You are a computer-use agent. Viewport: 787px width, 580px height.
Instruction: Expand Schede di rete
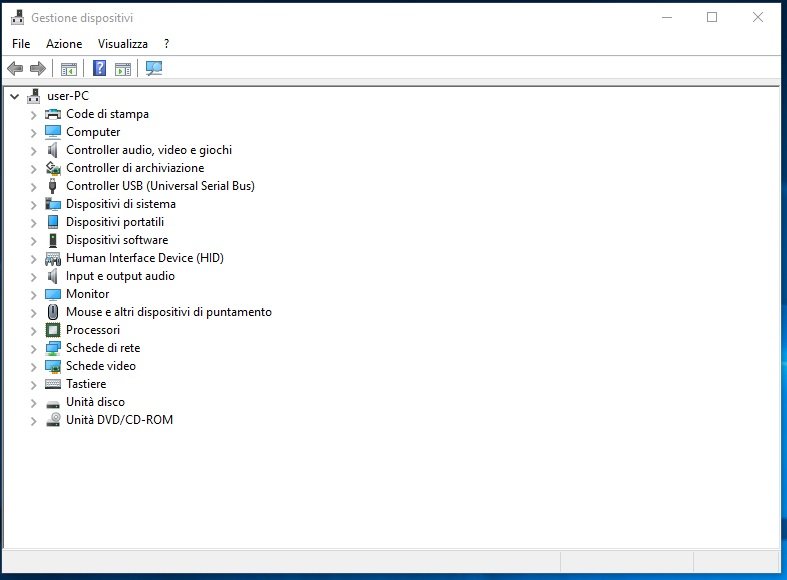[x=34, y=349]
